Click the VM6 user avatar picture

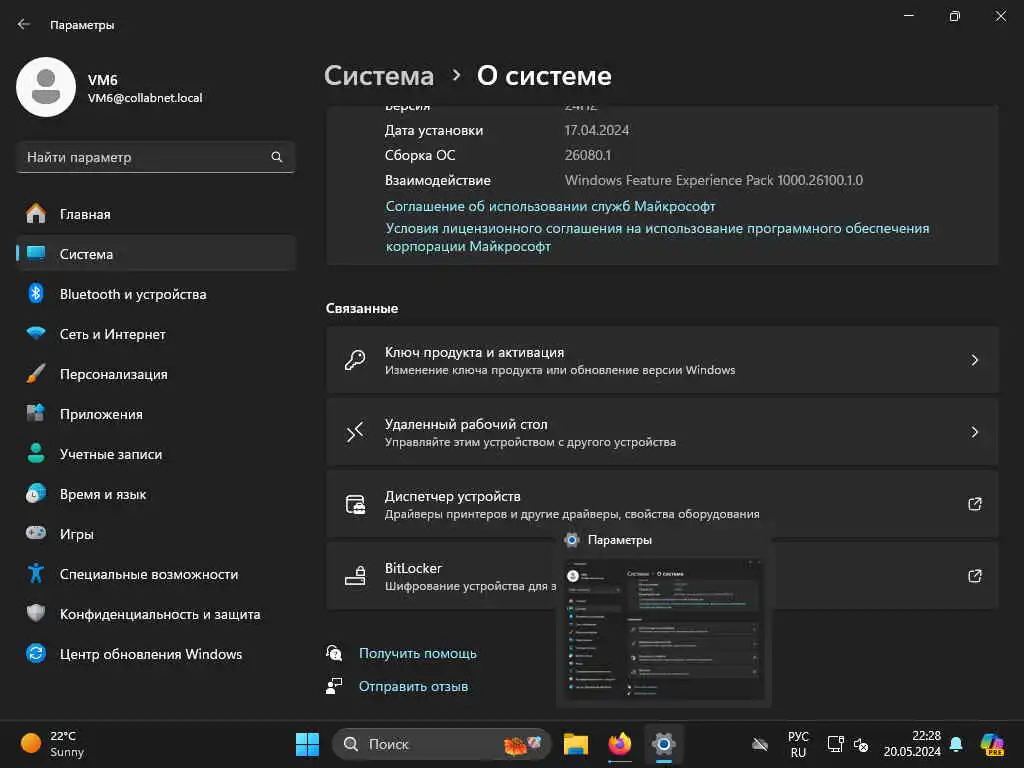coord(46,87)
